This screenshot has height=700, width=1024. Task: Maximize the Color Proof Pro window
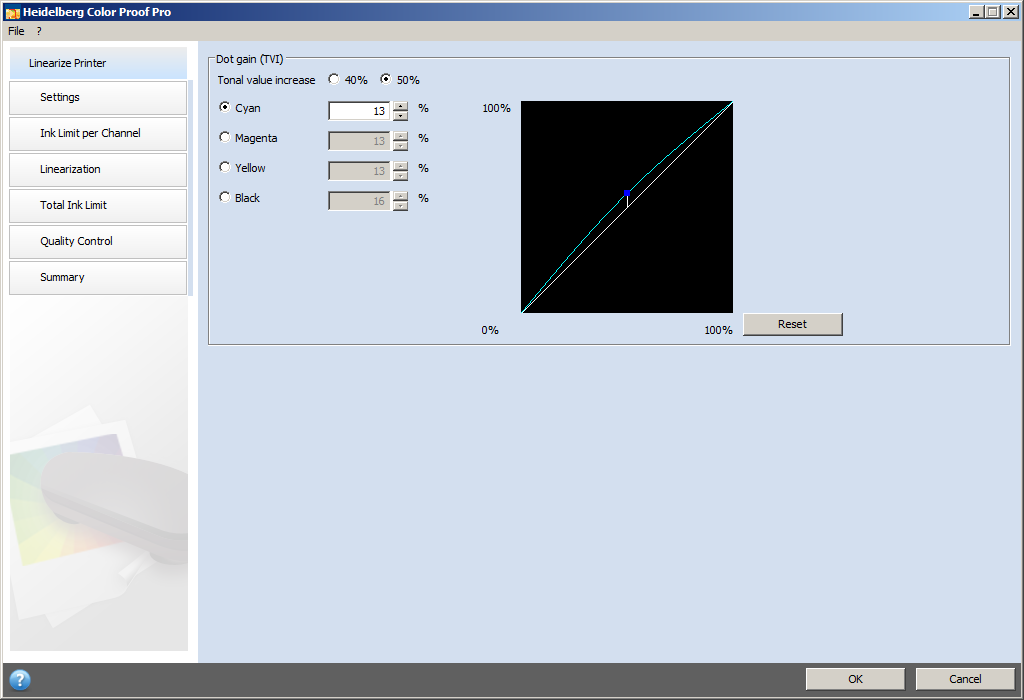pyautogui.click(x=993, y=12)
